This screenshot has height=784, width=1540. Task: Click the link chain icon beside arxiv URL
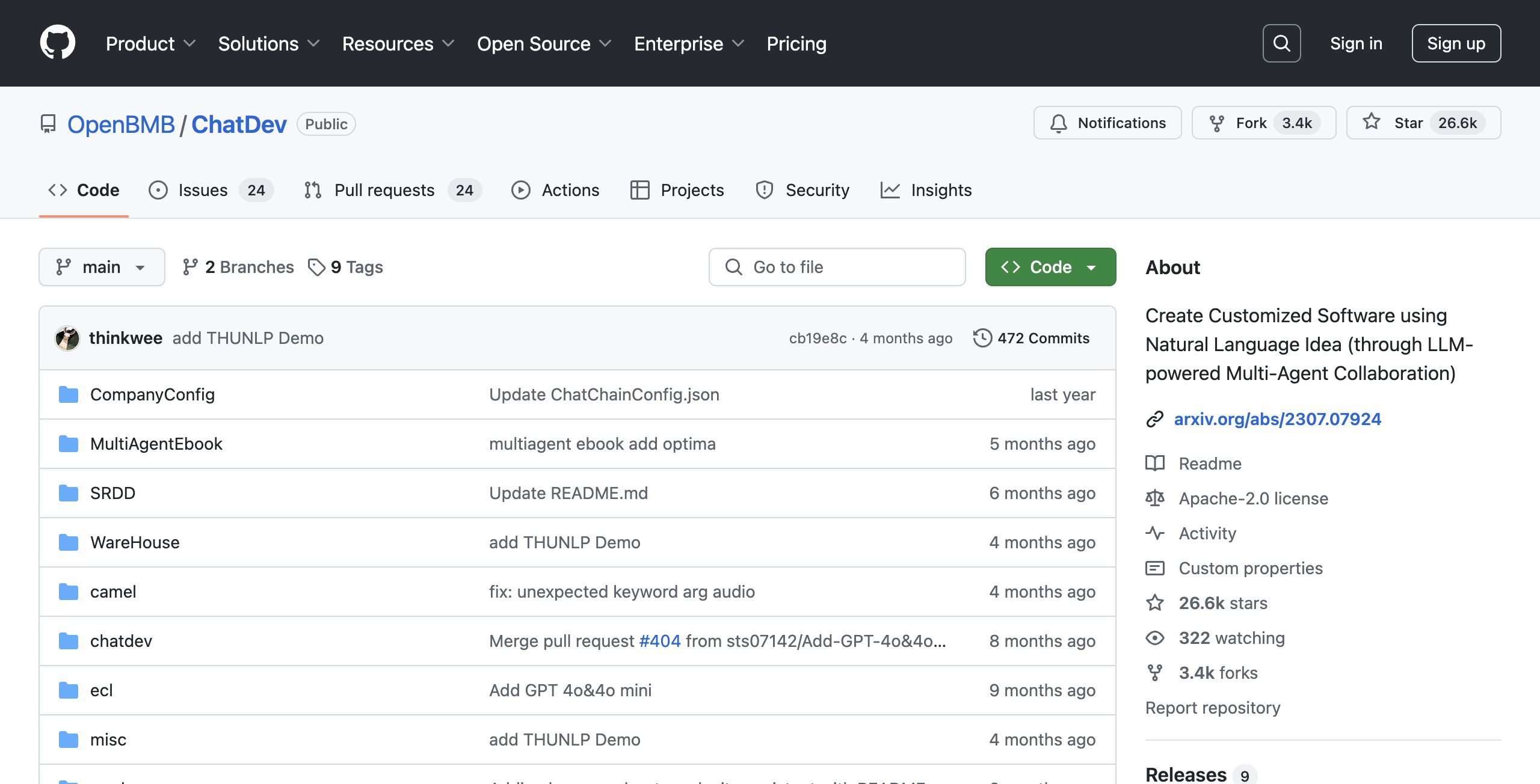1154,419
